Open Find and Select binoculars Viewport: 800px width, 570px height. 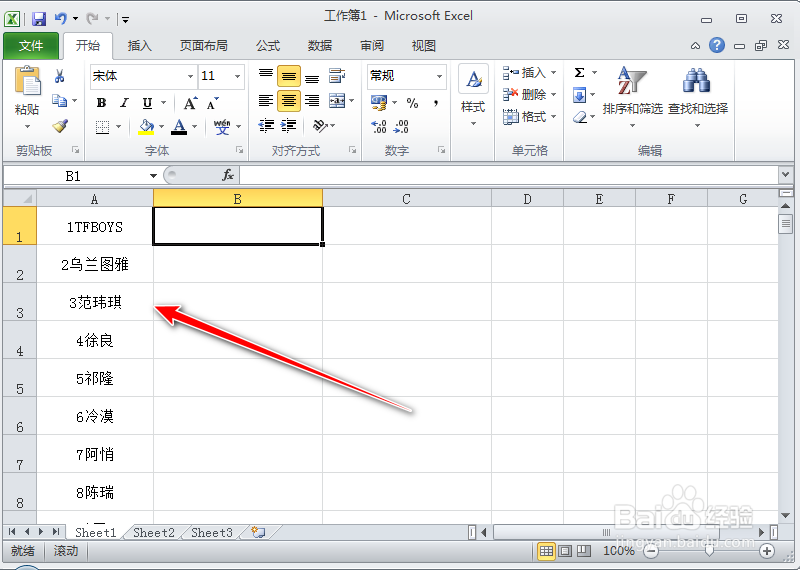coord(697,96)
